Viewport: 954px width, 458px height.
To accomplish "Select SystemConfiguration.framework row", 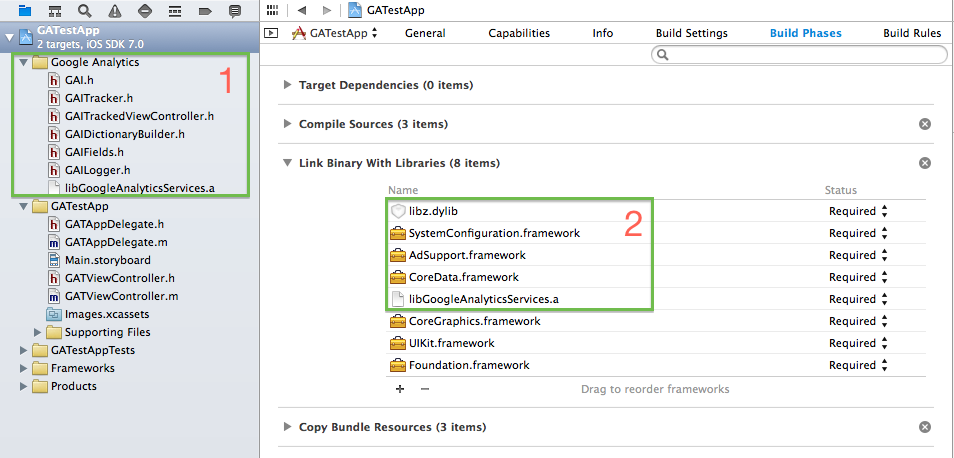I will pos(656,233).
